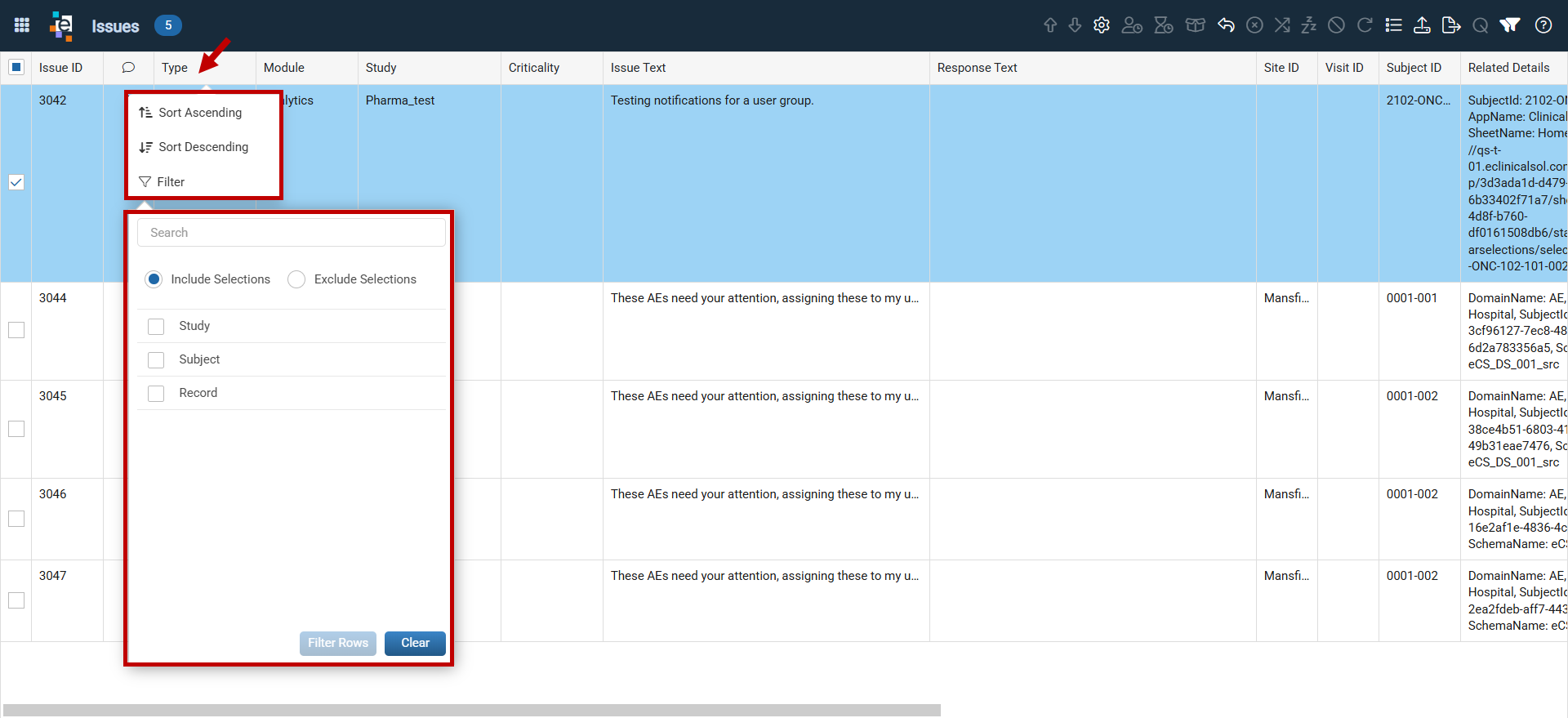Click the export file icon
1568x718 pixels.
(x=1451, y=25)
